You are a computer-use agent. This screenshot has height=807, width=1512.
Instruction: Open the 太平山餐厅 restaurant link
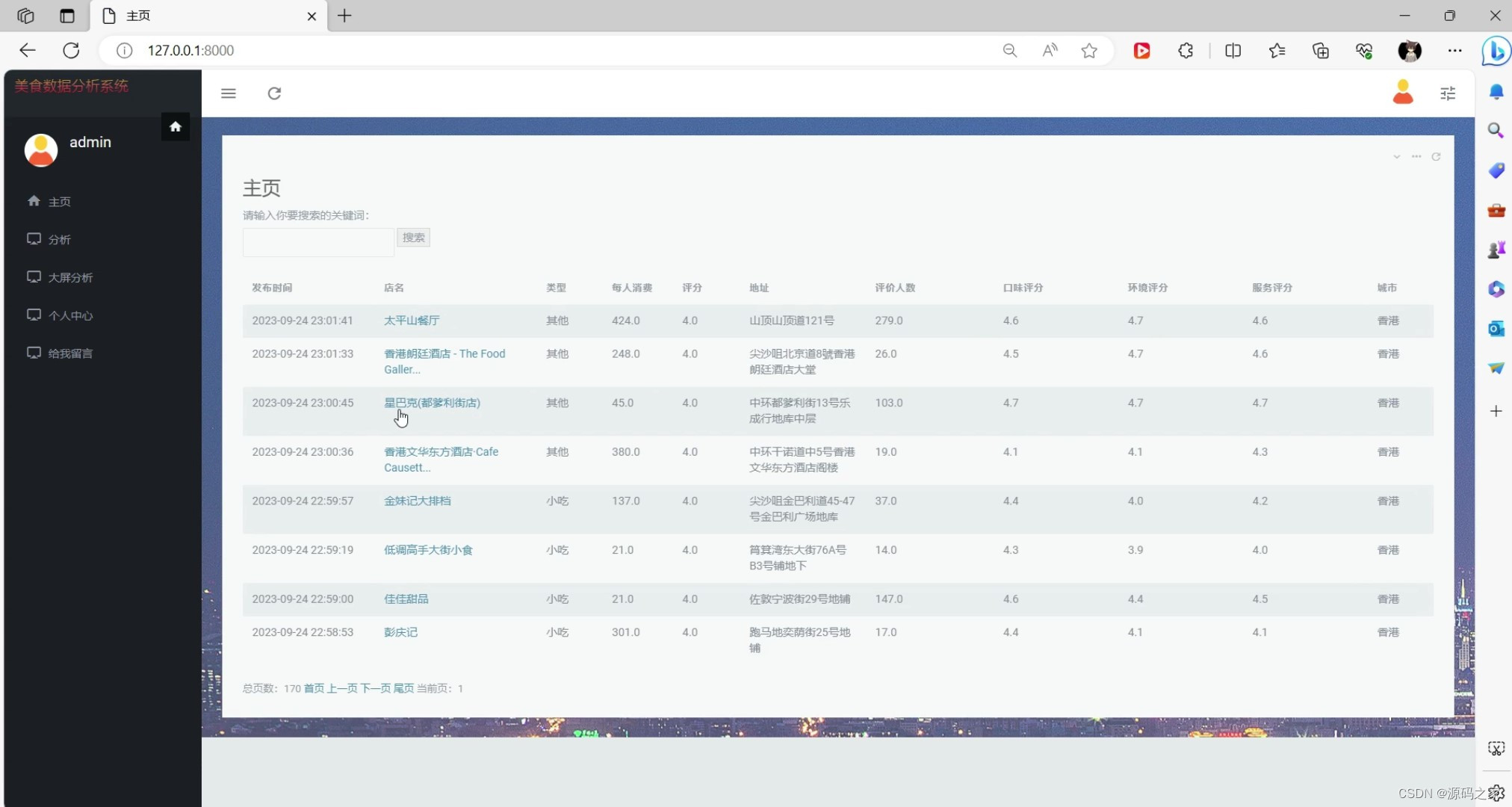tap(412, 321)
